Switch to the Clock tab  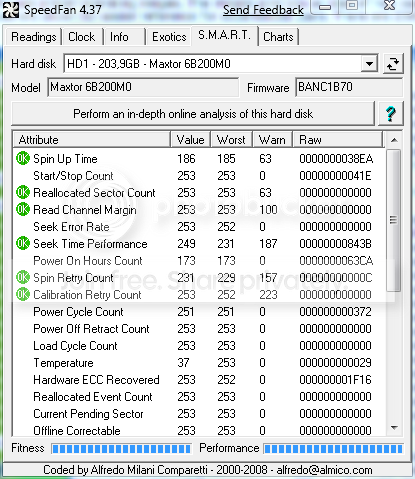coord(82,37)
